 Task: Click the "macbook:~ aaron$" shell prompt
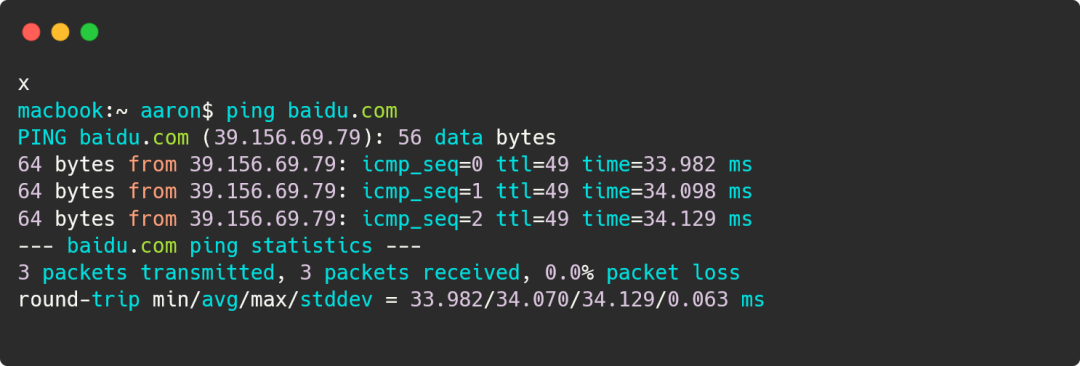116,111
